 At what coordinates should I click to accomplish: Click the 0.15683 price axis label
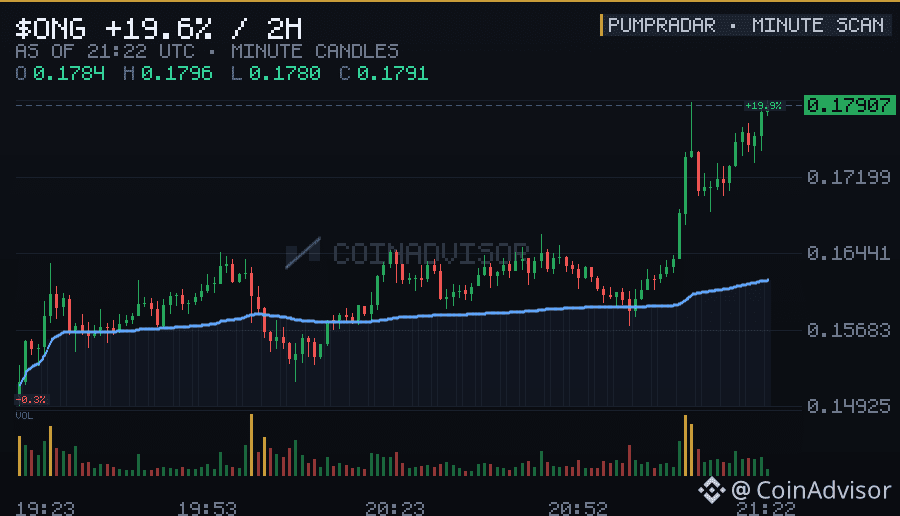[849, 330]
